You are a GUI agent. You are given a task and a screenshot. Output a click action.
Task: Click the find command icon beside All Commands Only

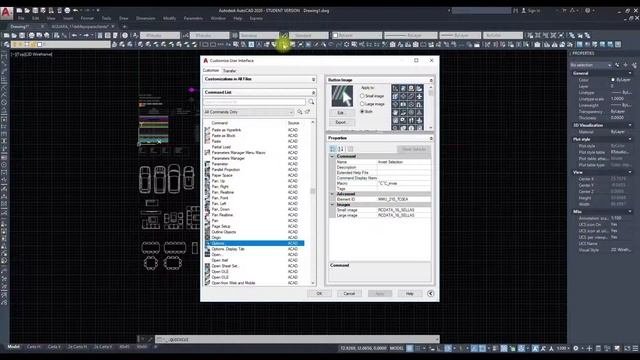tap(300, 112)
